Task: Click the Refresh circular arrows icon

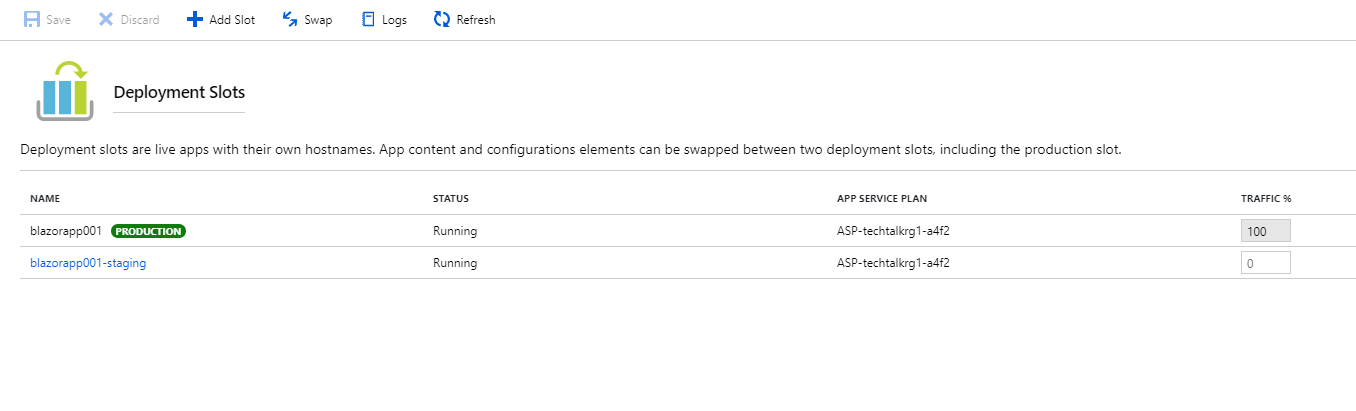Action: click(441, 19)
